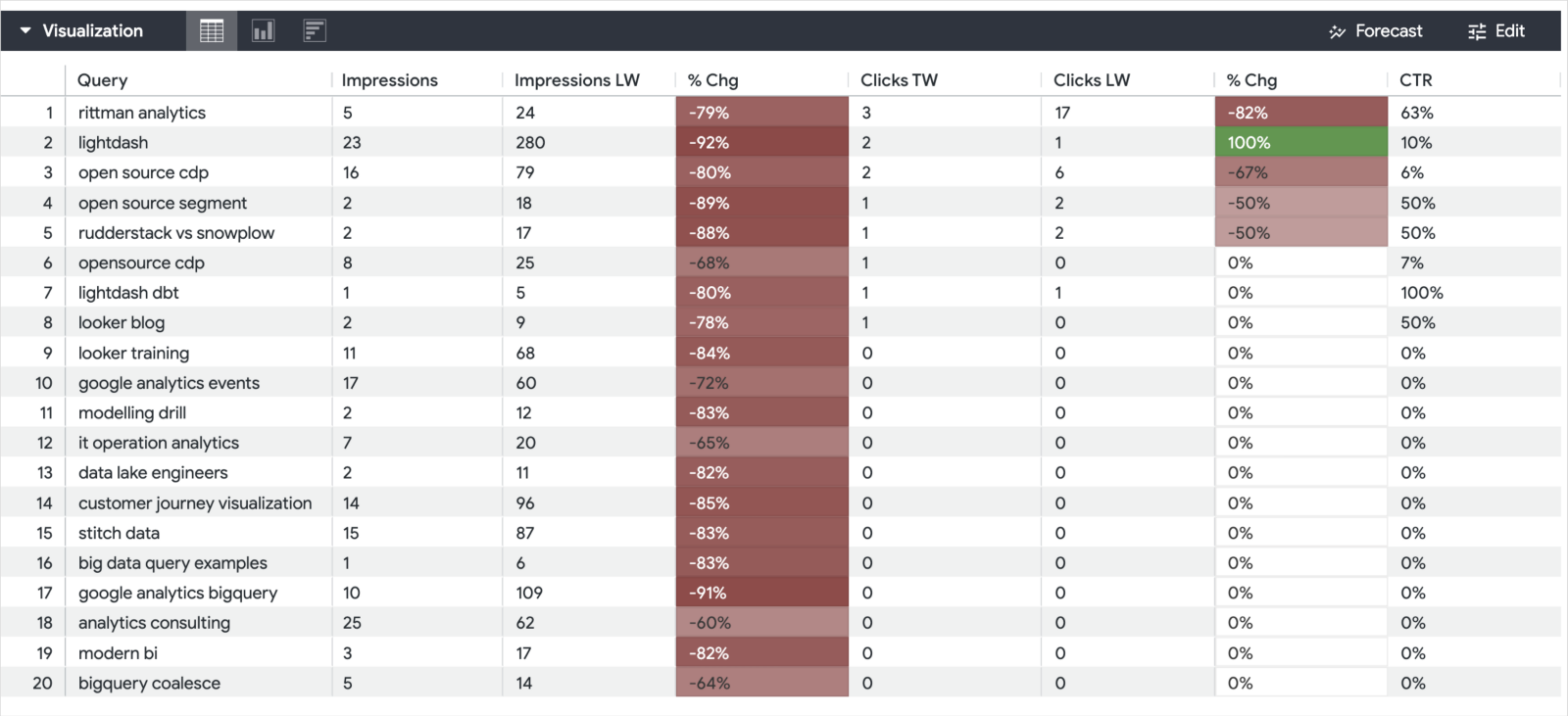Open the Edit sliders settings icon
1568x716 pixels.
point(1477,31)
